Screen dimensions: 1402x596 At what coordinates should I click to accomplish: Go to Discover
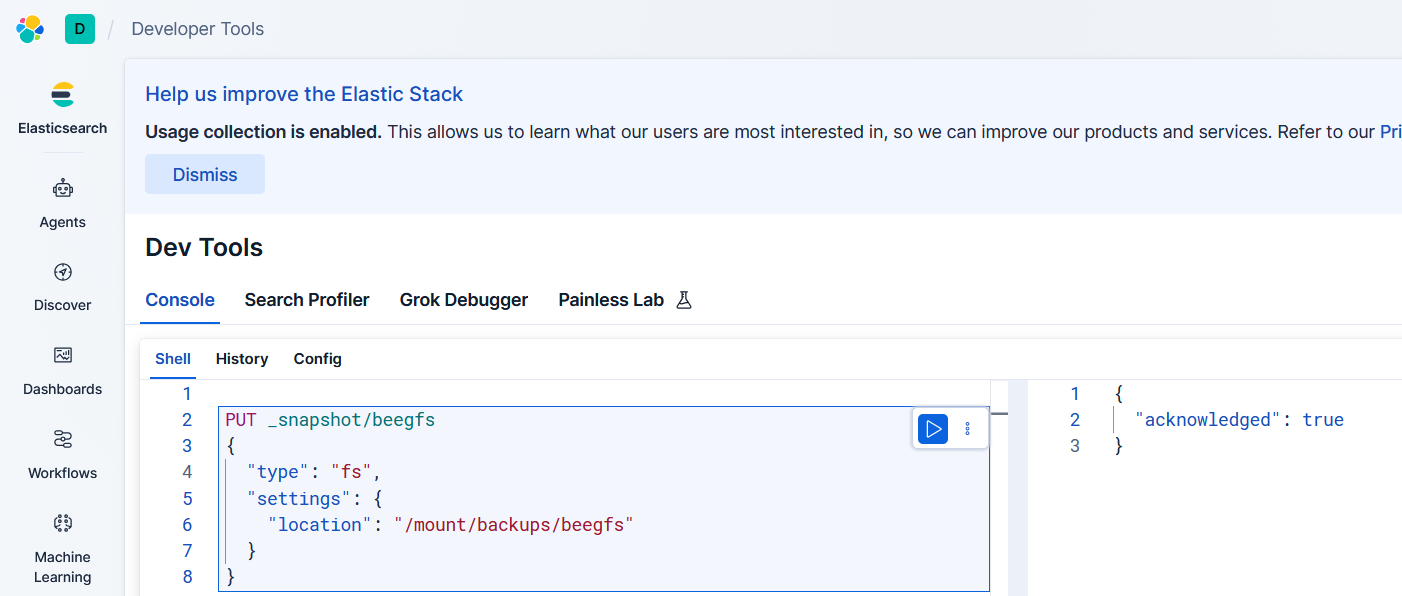click(63, 287)
